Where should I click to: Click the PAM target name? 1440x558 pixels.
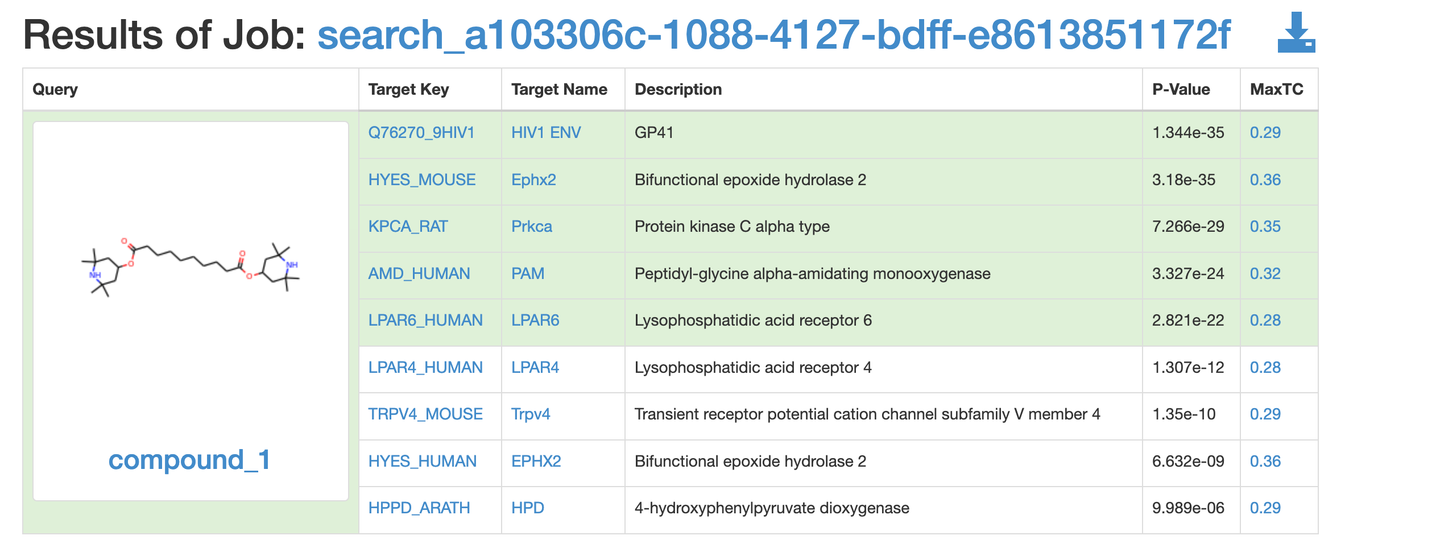pos(528,274)
